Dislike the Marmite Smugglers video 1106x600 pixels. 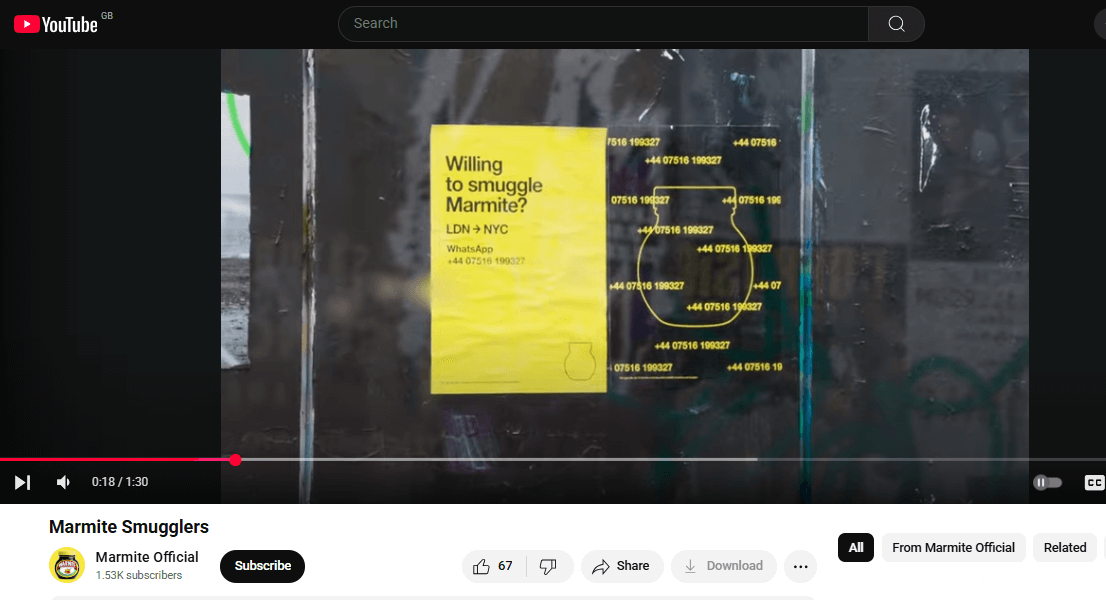tap(549, 566)
